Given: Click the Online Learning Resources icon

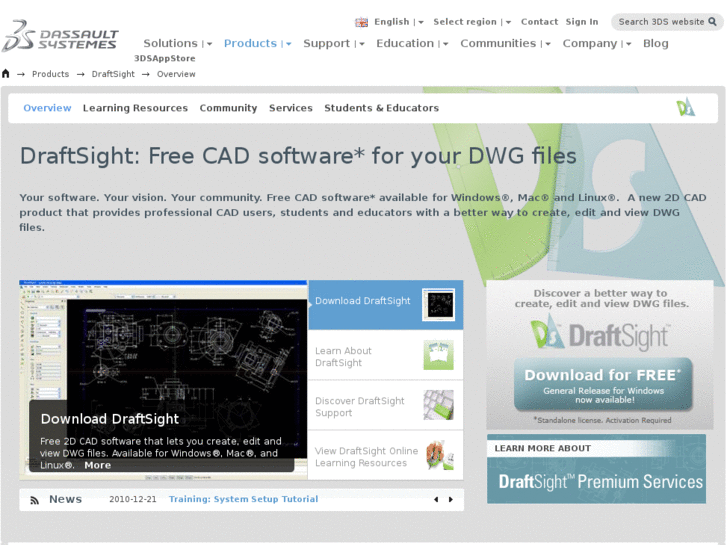Looking at the screenshot, I should 440,455.
